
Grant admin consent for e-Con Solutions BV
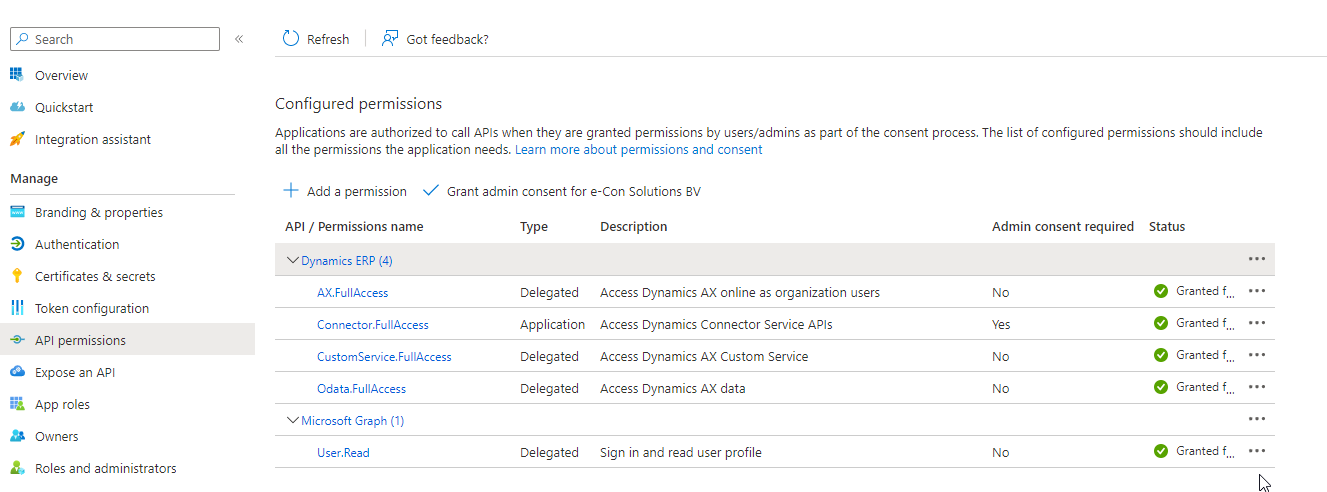coord(562,191)
